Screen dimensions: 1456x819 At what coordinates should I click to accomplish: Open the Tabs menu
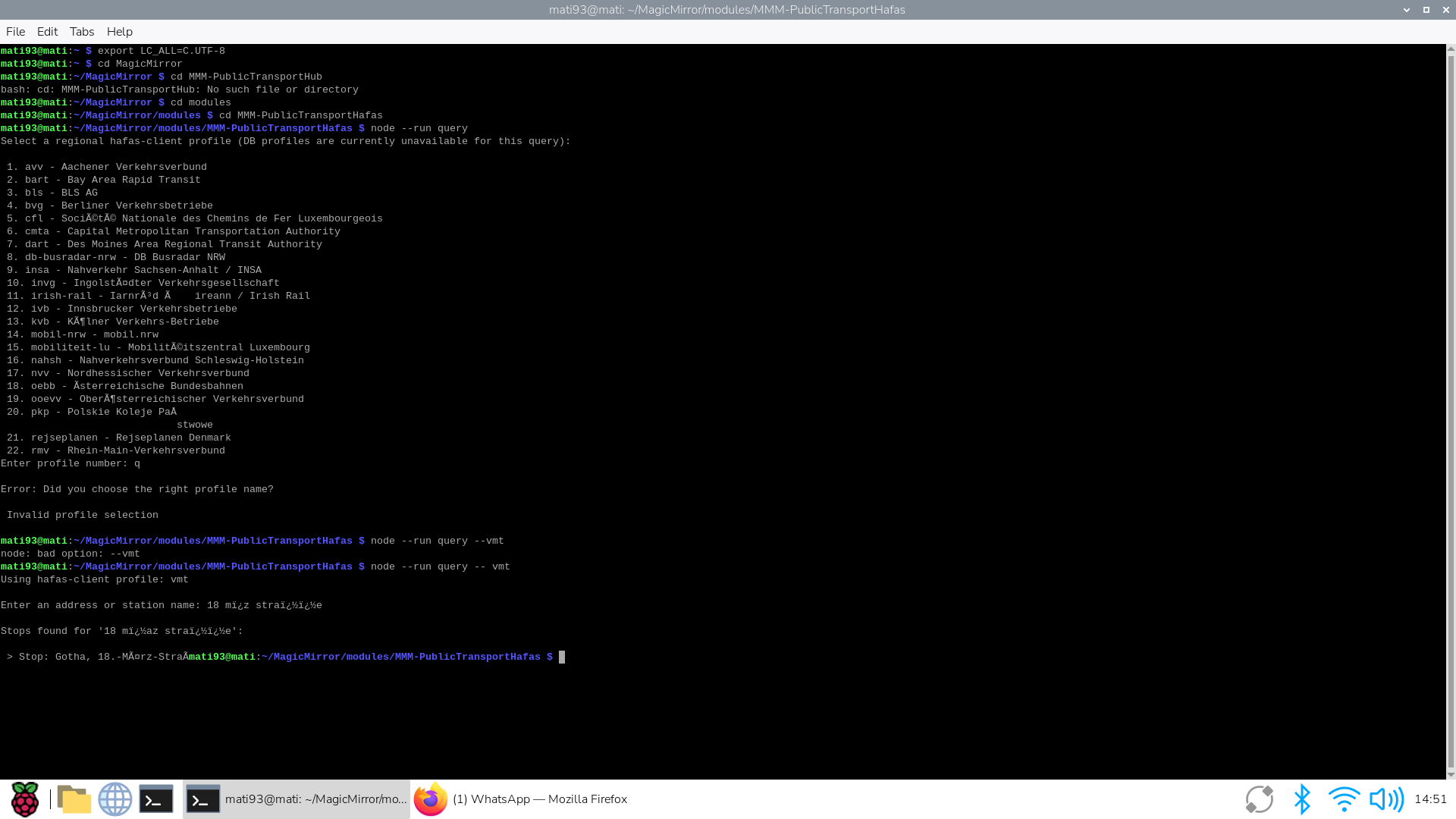click(82, 32)
